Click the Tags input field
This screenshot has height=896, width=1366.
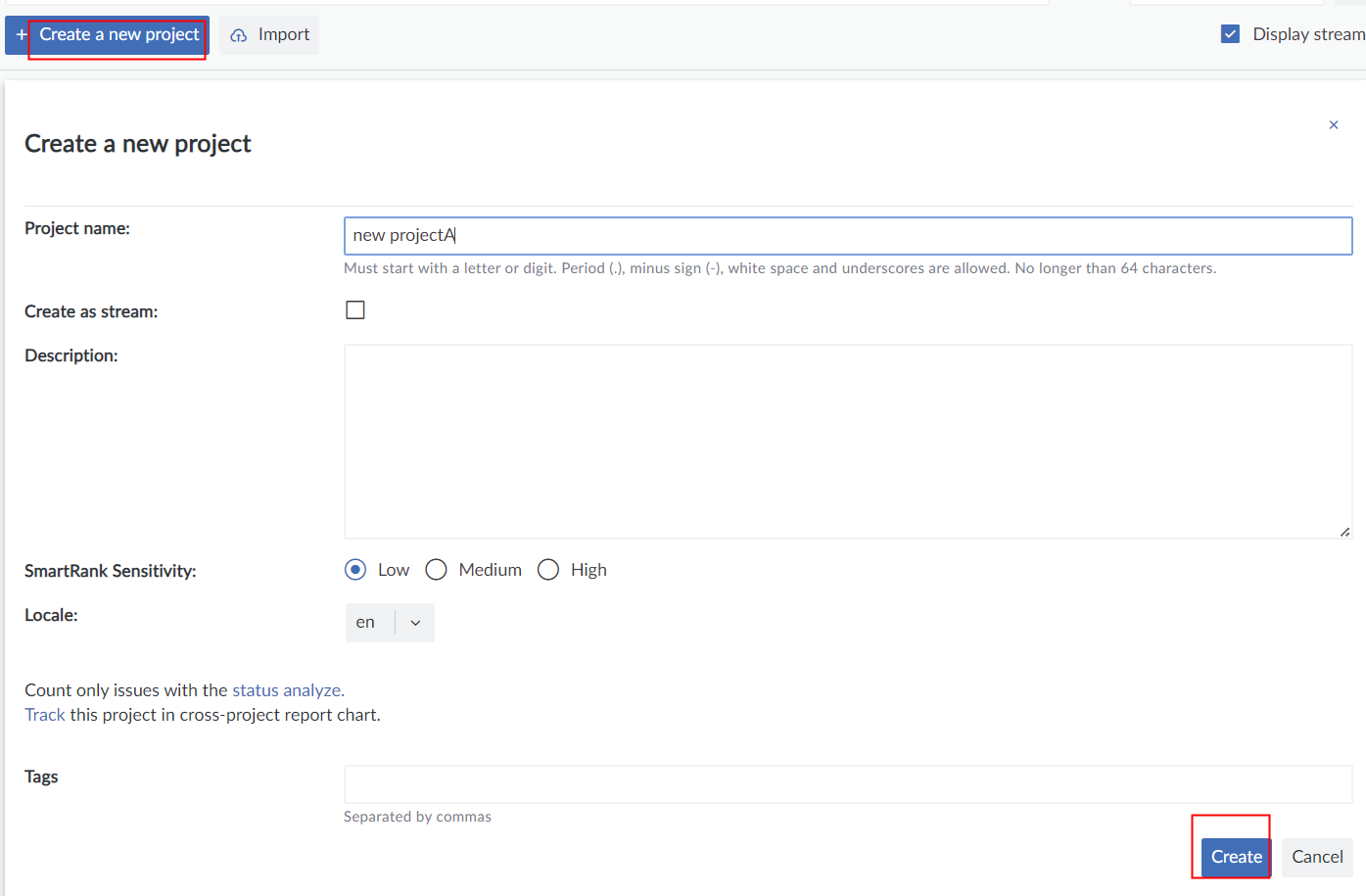coord(847,784)
